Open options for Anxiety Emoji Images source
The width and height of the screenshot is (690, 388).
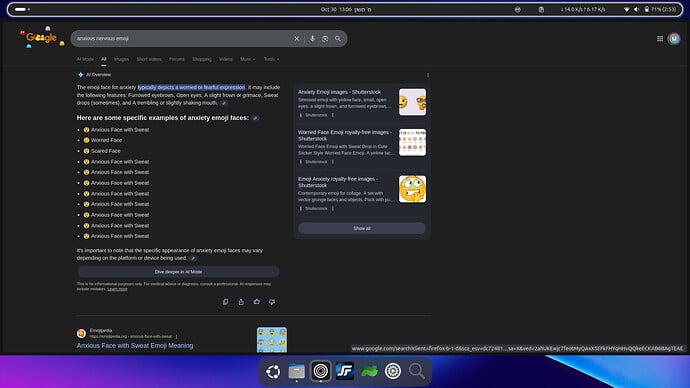click(333, 115)
